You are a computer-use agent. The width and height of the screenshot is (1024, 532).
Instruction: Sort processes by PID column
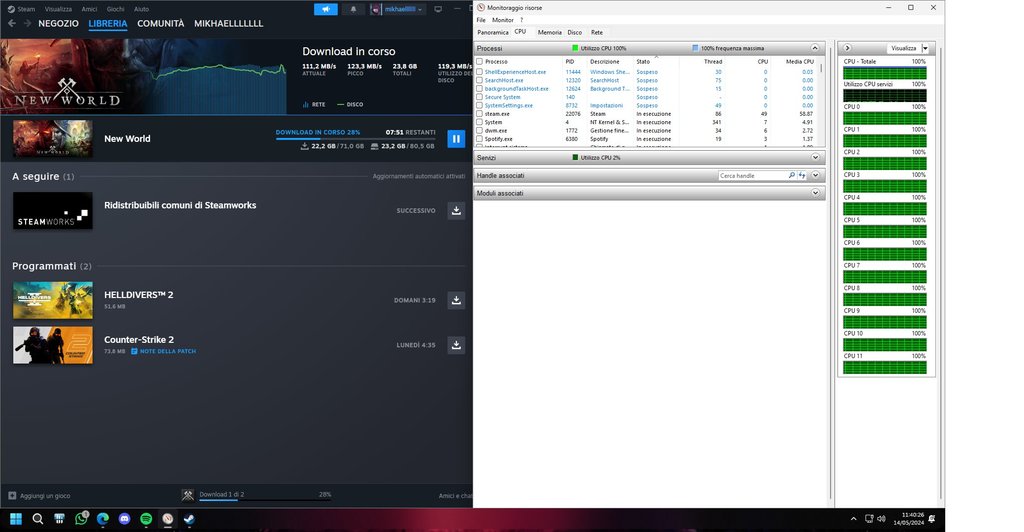tap(570, 61)
